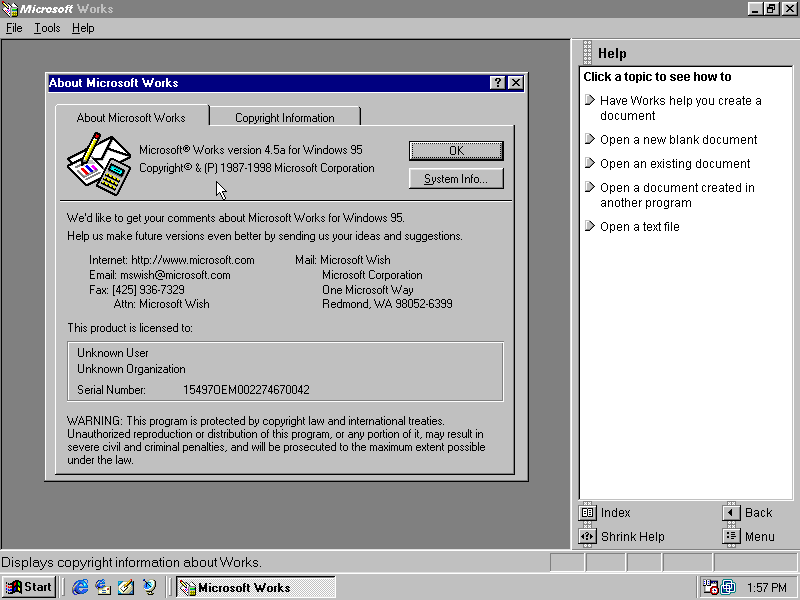Click the Shrink Help icon
Viewport: 800px width, 600px height.
tap(588, 537)
